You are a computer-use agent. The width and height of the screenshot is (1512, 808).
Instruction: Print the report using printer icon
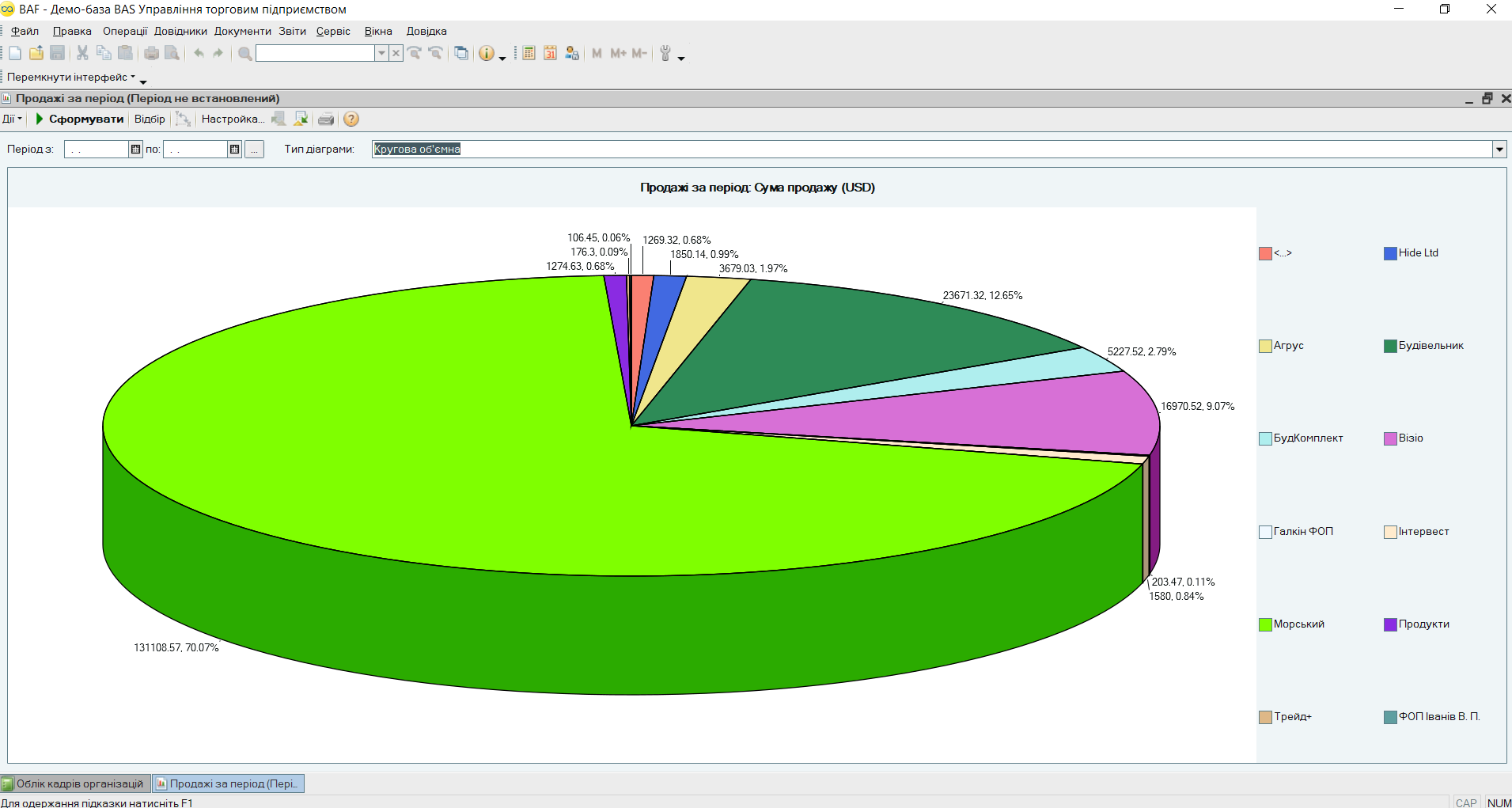(x=325, y=119)
